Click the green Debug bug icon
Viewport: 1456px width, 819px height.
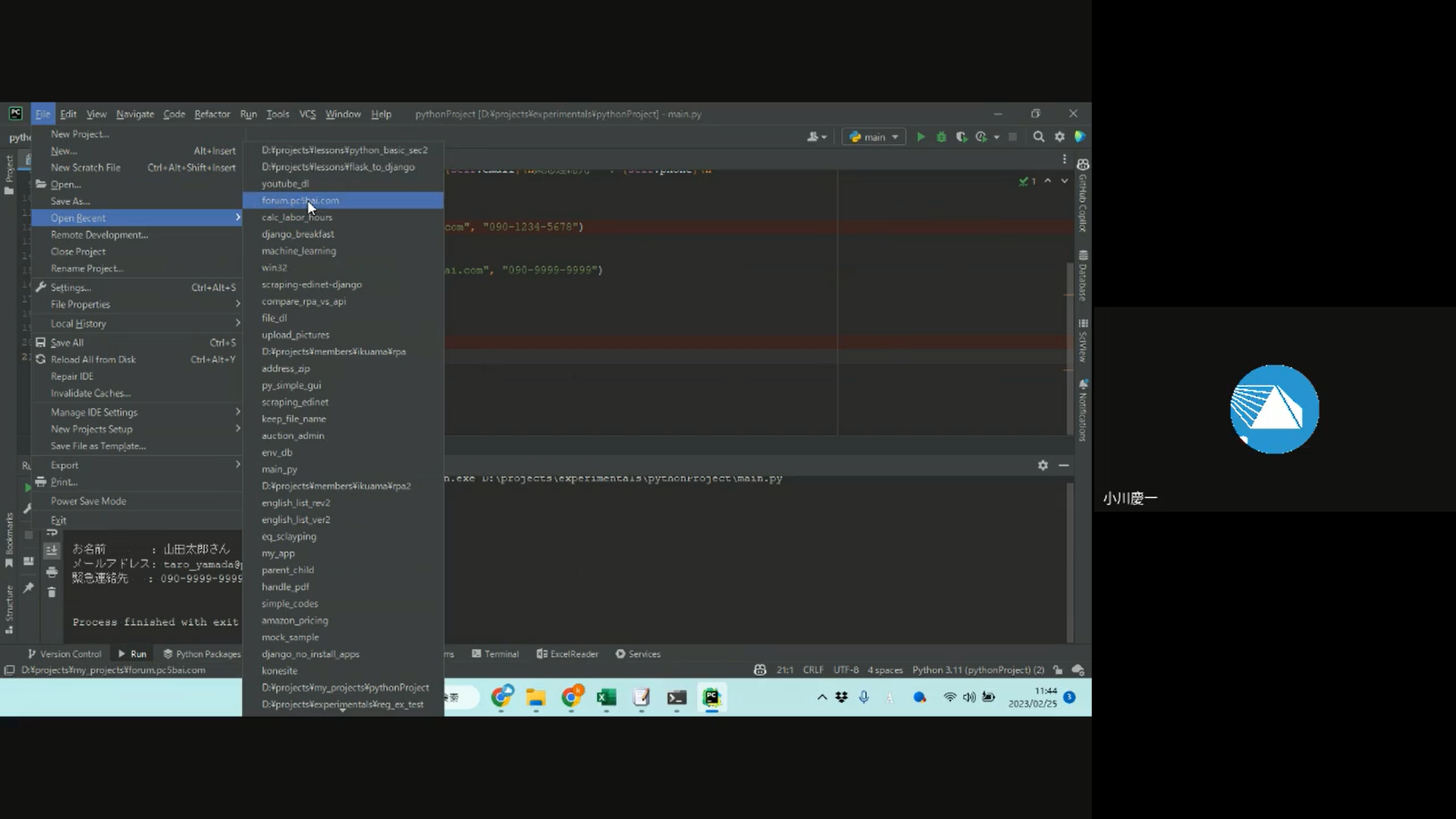tap(941, 137)
